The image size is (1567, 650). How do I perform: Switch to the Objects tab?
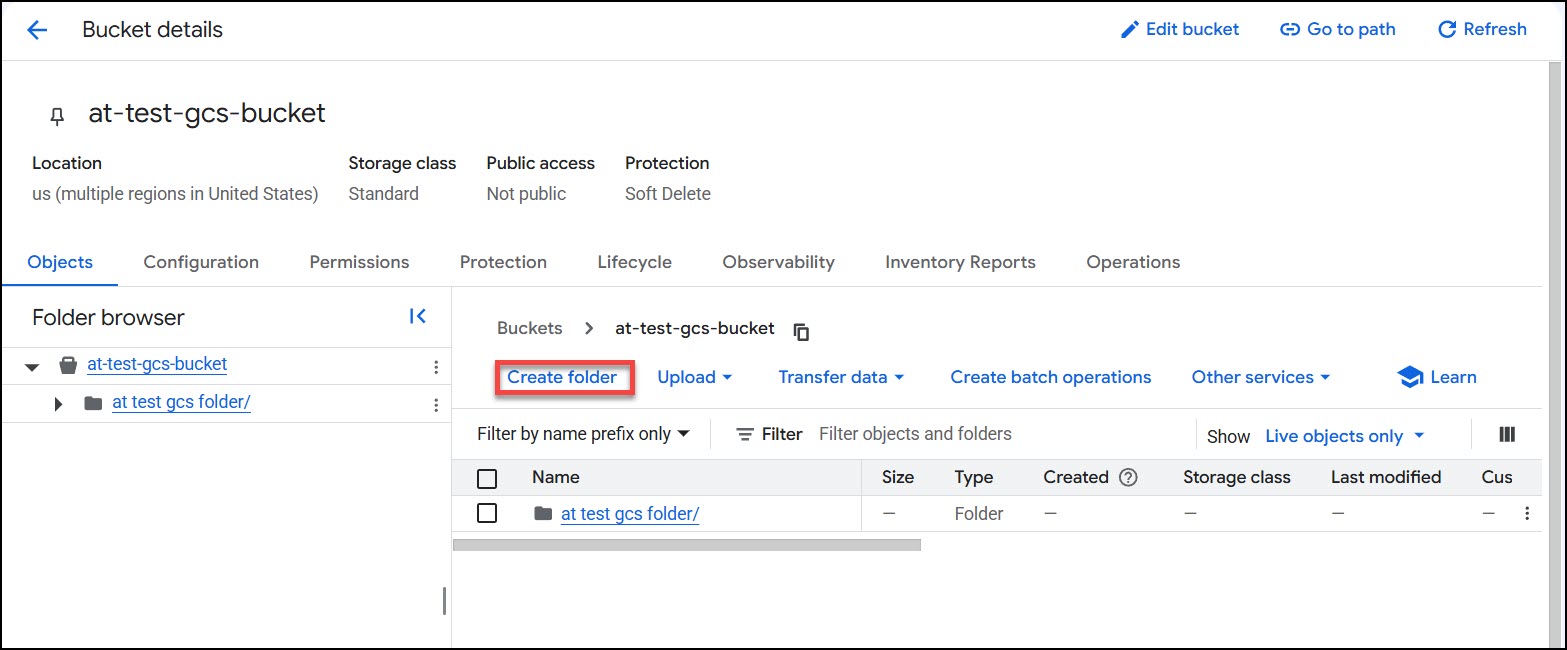[x=60, y=262]
